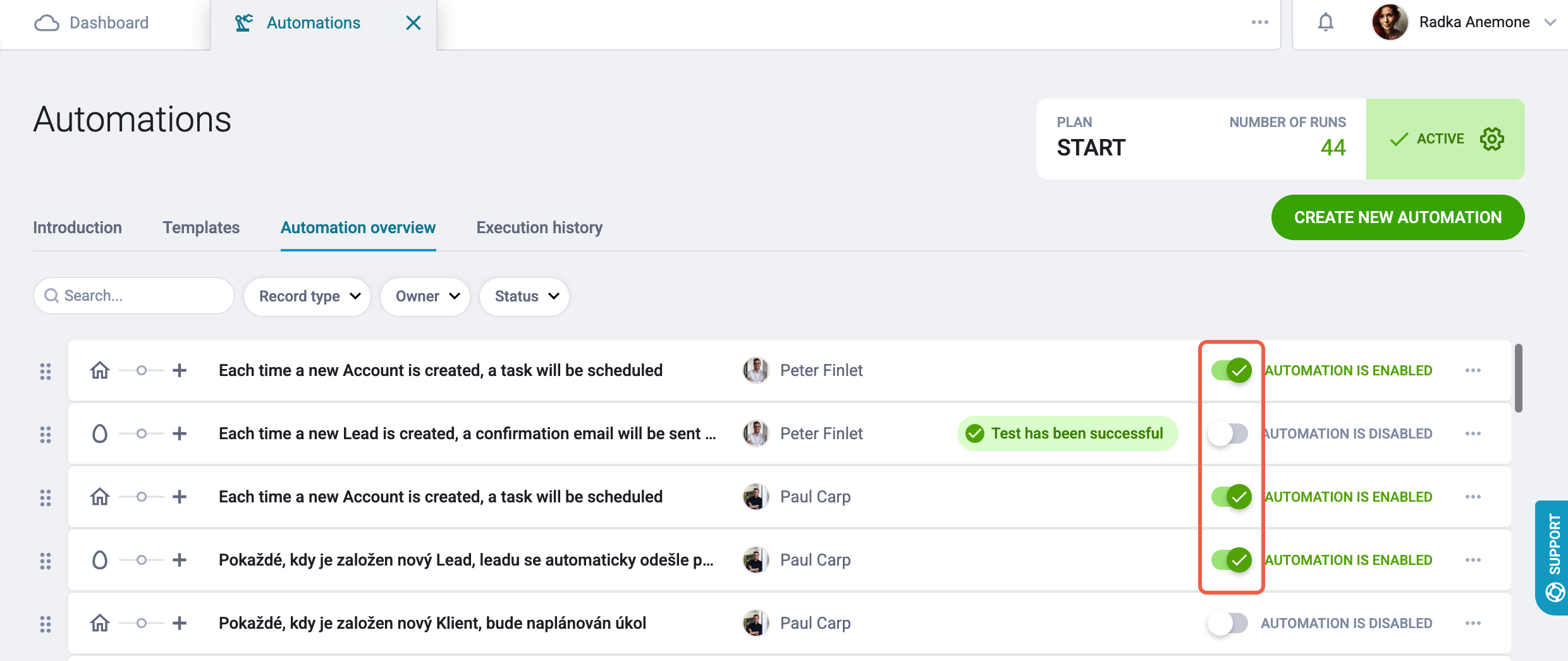Click drag handle of Lead confirmation email row
The height and width of the screenshot is (661, 1568).
coord(46,434)
